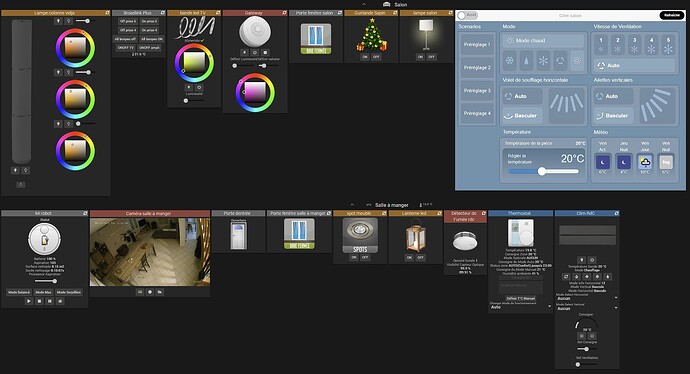This screenshot has height=374, width=690.
Task: Click the spot meuble SPOTS icon
Action: click(360, 236)
